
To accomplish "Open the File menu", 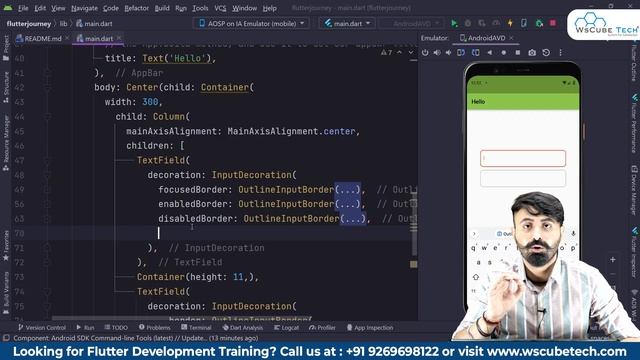I will (x=23, y=8).
